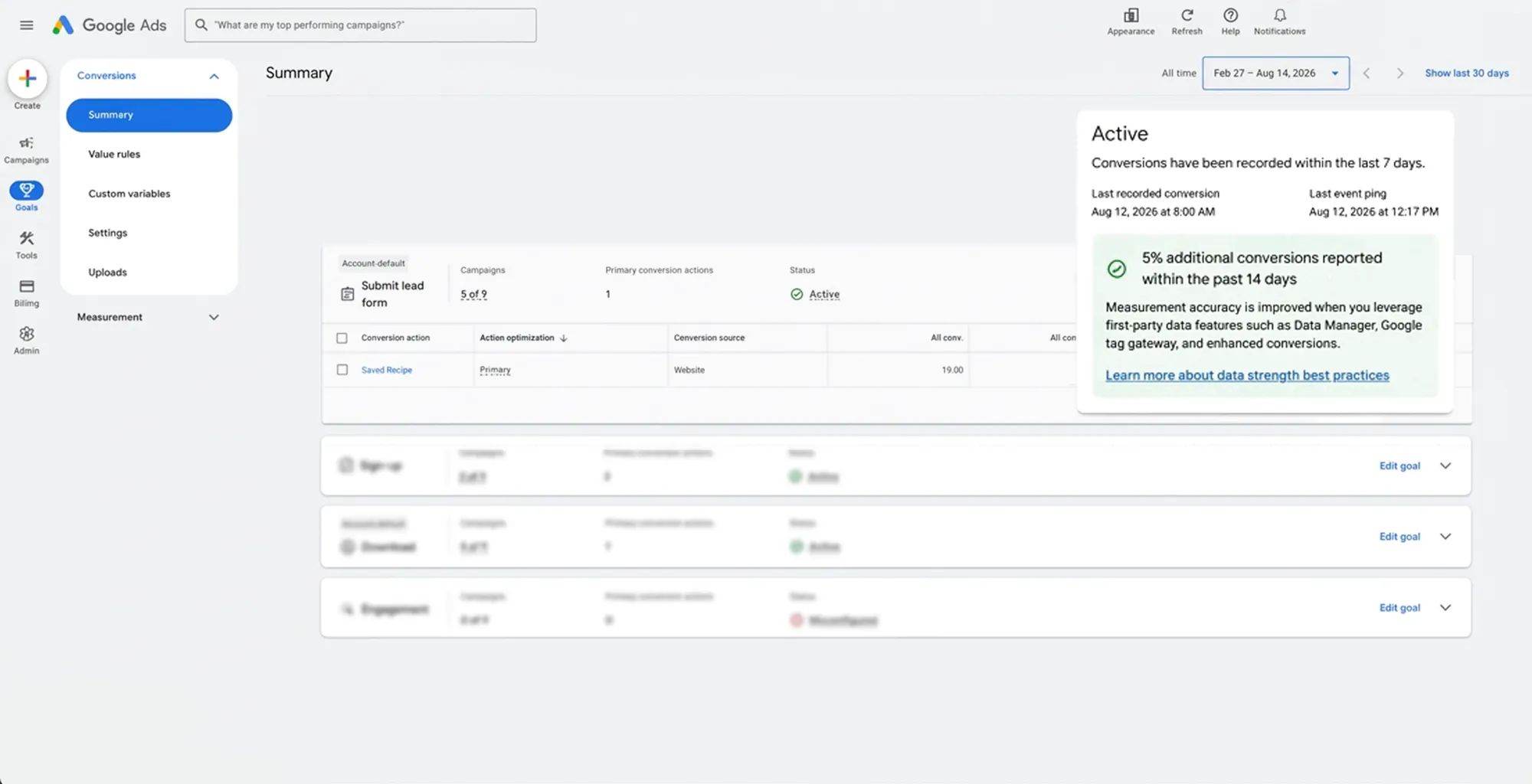Click the search magnifier icon
Viewport: 1532px width, 784px height.
tap(201, 25)
